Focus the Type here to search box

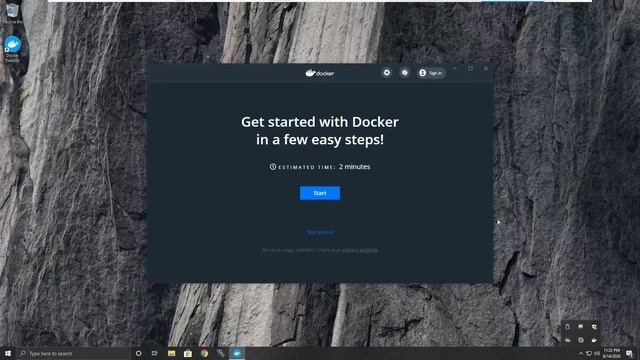74,353
